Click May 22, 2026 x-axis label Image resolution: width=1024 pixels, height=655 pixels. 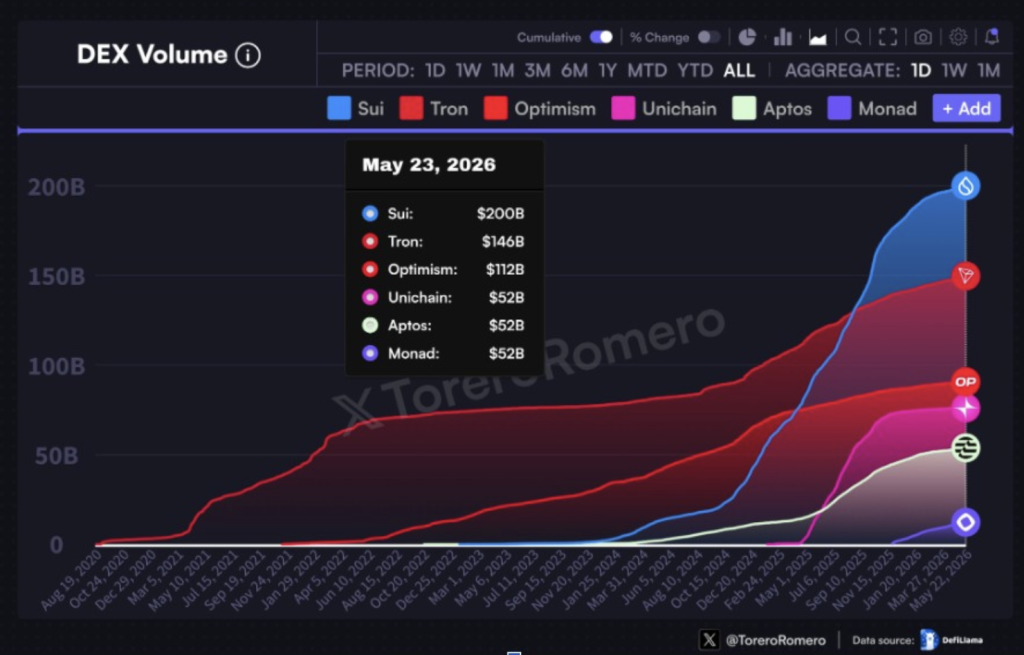(x=940, y=580)
